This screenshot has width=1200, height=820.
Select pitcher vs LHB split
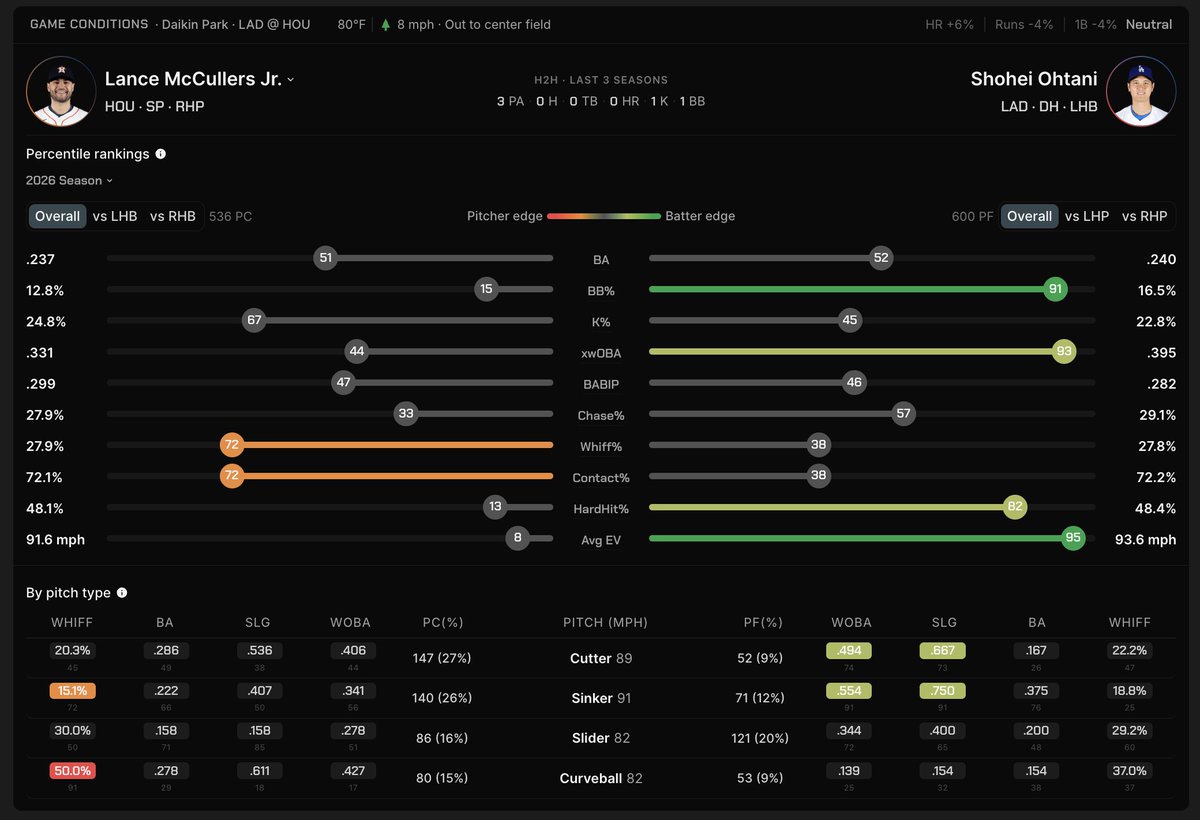tap(115, 216)
